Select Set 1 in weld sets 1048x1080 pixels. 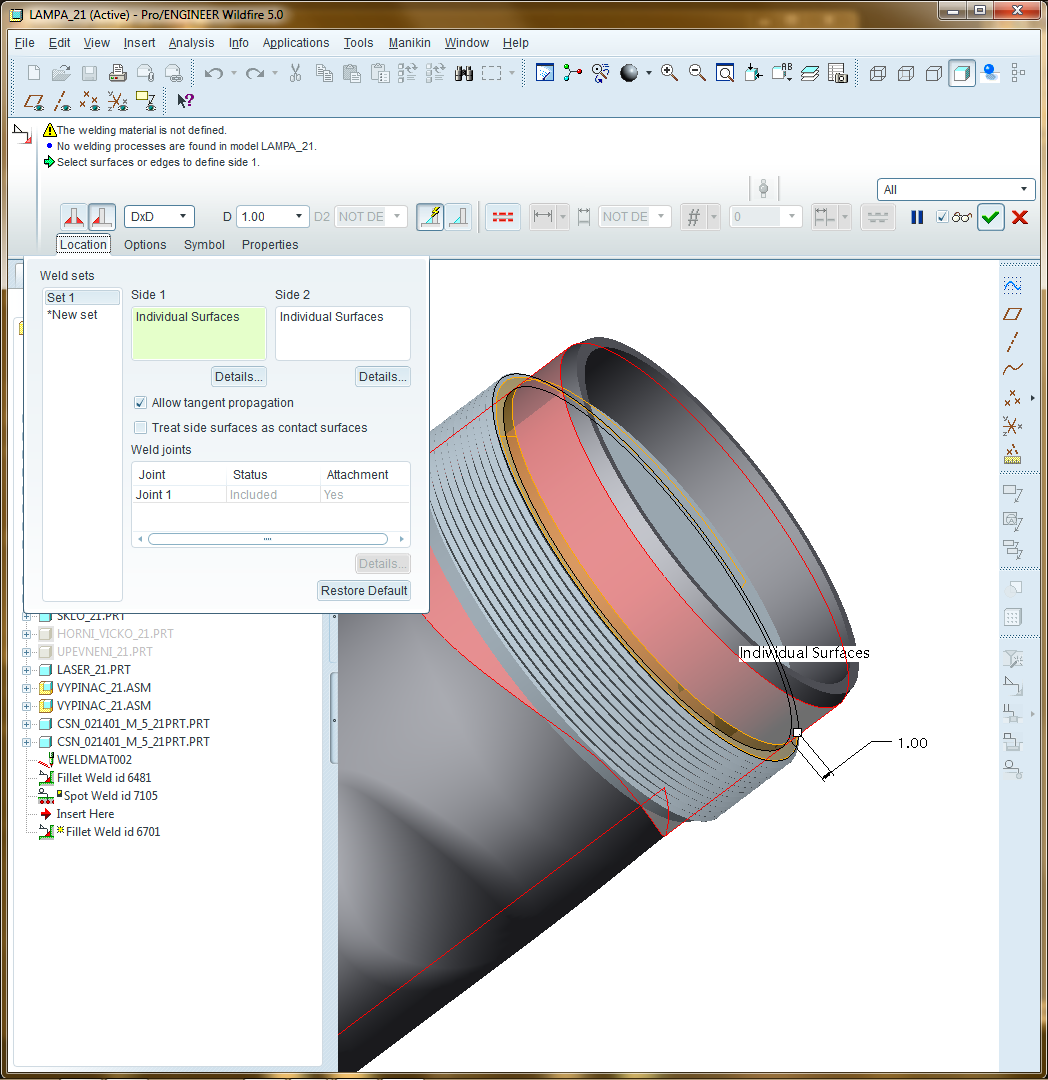[x=82, y=298]
